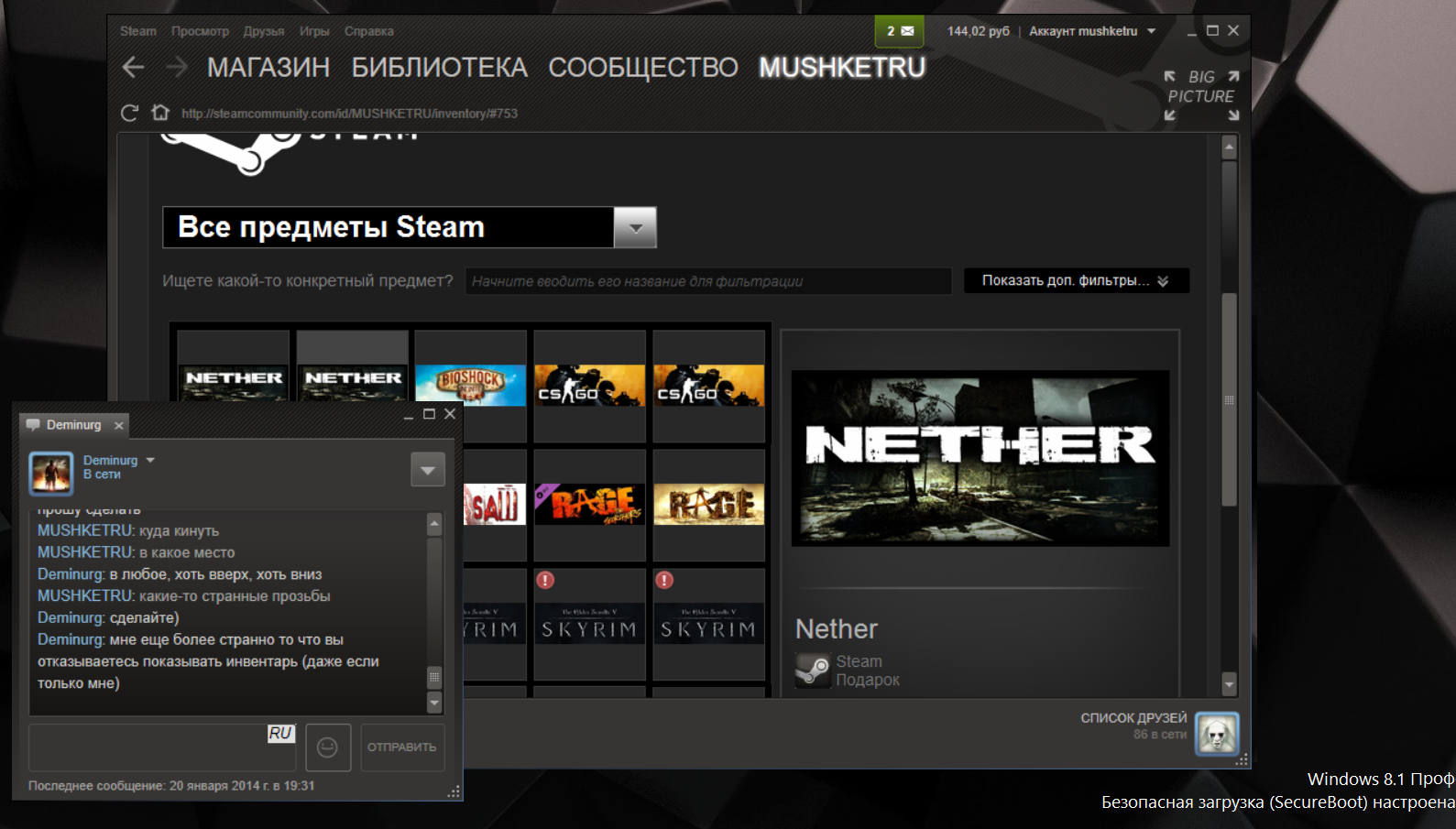Open Deminurg name dropdown arrow in chat
Image resolution: width=1456 pixels, height=829 pixels.
click(150, 460)
